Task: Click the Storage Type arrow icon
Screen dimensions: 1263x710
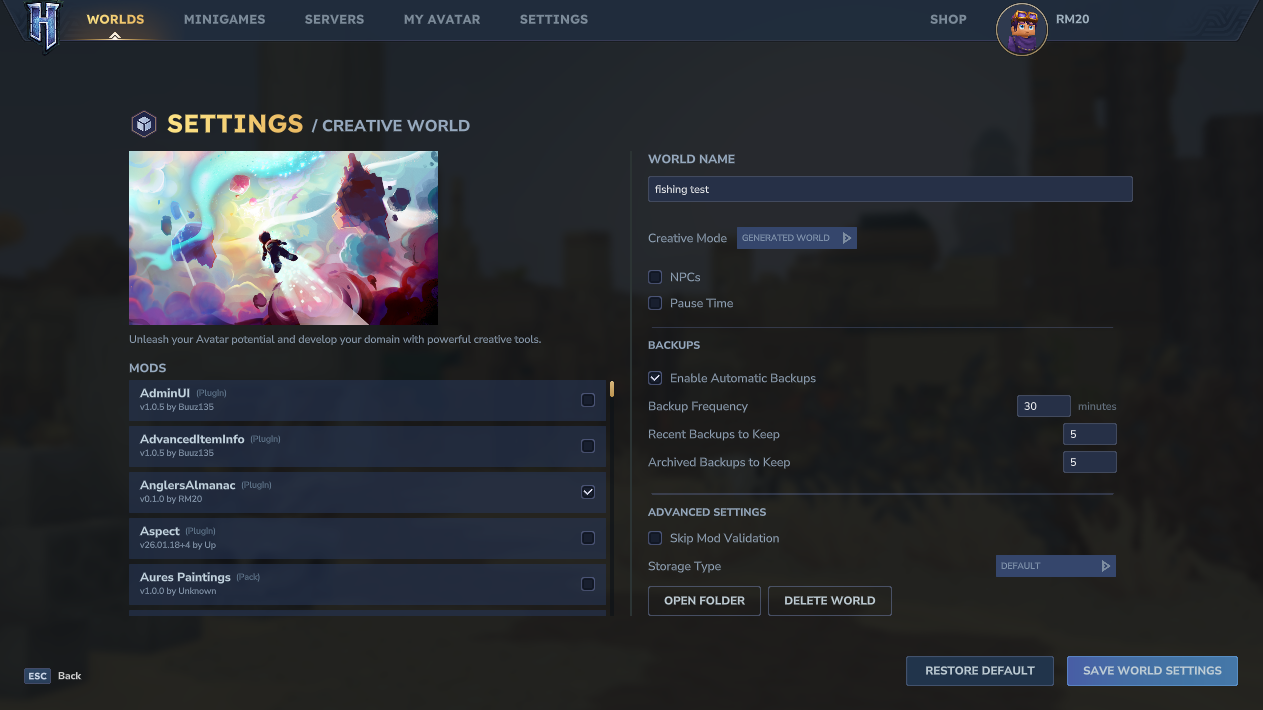Action: click(x=1105, y=566)
